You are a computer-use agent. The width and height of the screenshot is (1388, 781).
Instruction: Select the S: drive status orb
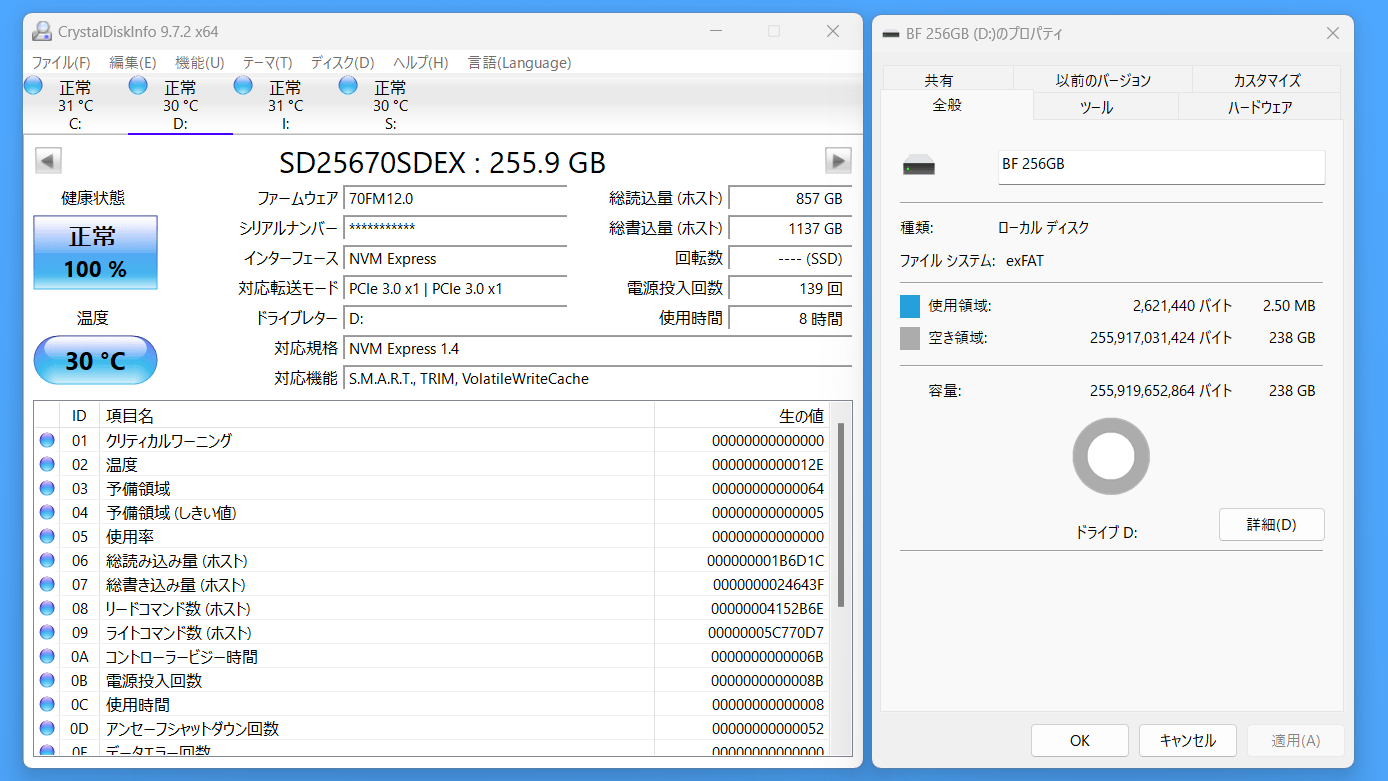(348, 86)
